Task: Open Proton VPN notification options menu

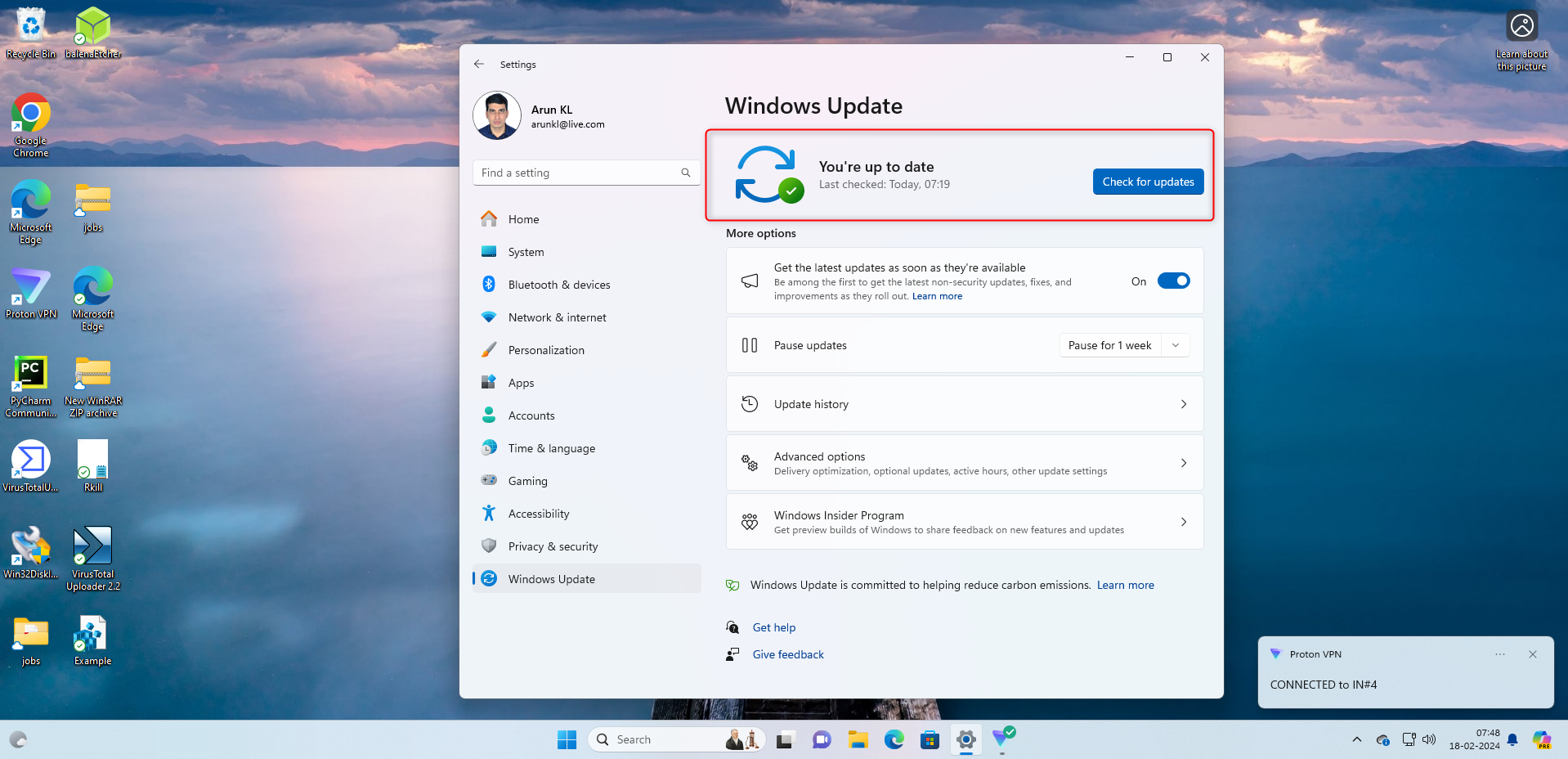Action: click(x=1500, y=654)
